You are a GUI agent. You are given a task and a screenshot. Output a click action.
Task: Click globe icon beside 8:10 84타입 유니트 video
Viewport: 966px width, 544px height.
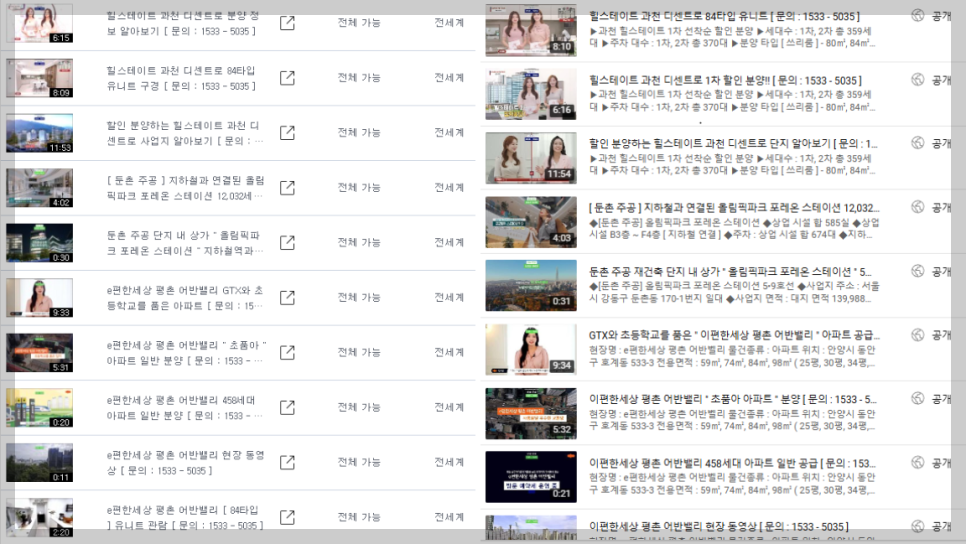[918, 15]
